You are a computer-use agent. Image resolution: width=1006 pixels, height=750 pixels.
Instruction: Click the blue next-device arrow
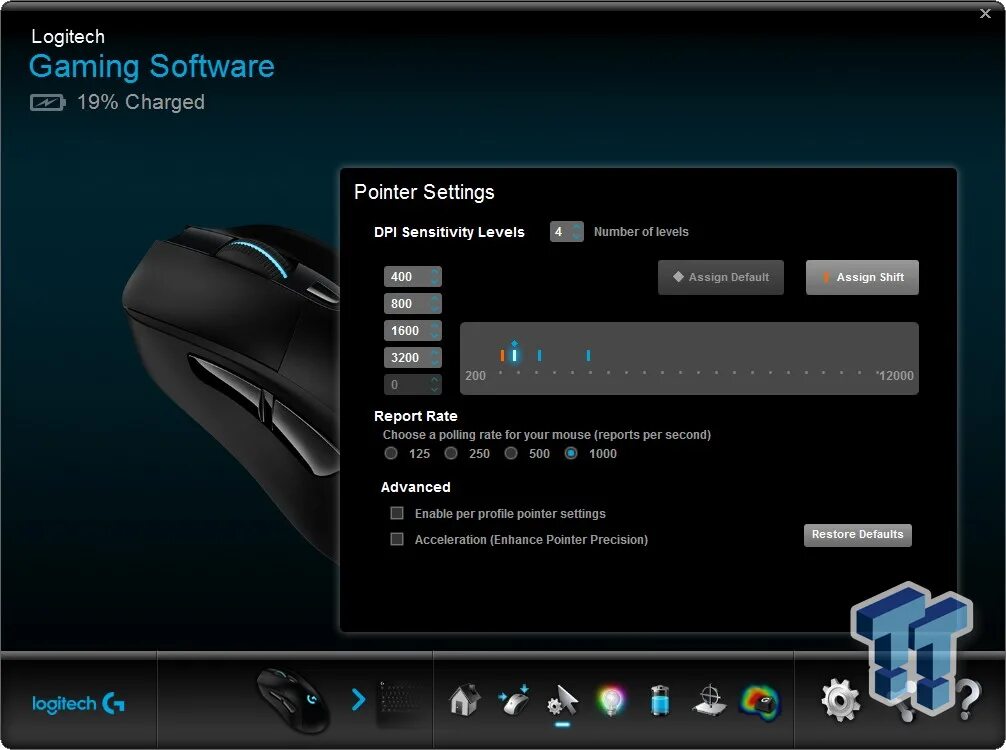[358, 699]
